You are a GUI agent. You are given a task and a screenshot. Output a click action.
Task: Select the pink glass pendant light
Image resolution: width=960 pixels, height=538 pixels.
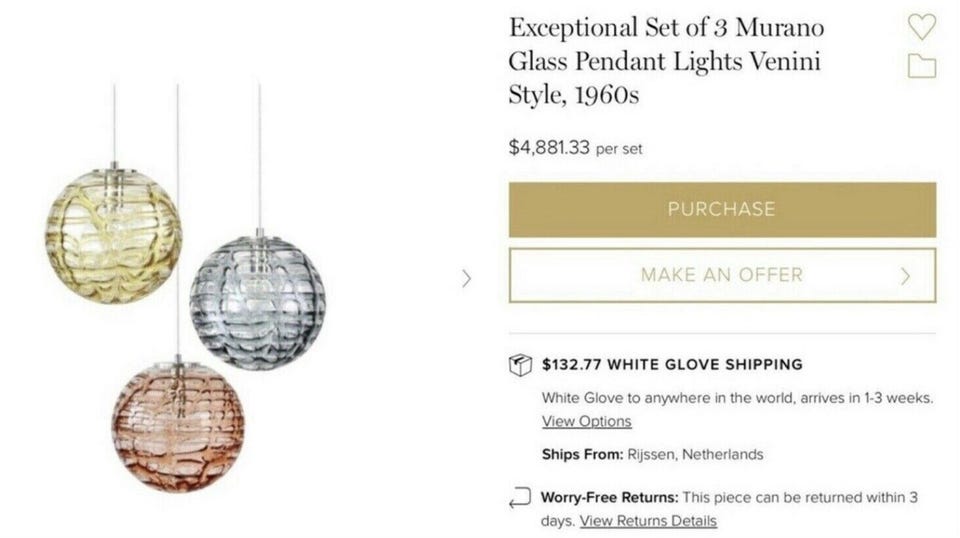pyautogui.click(x=177, y=427)
